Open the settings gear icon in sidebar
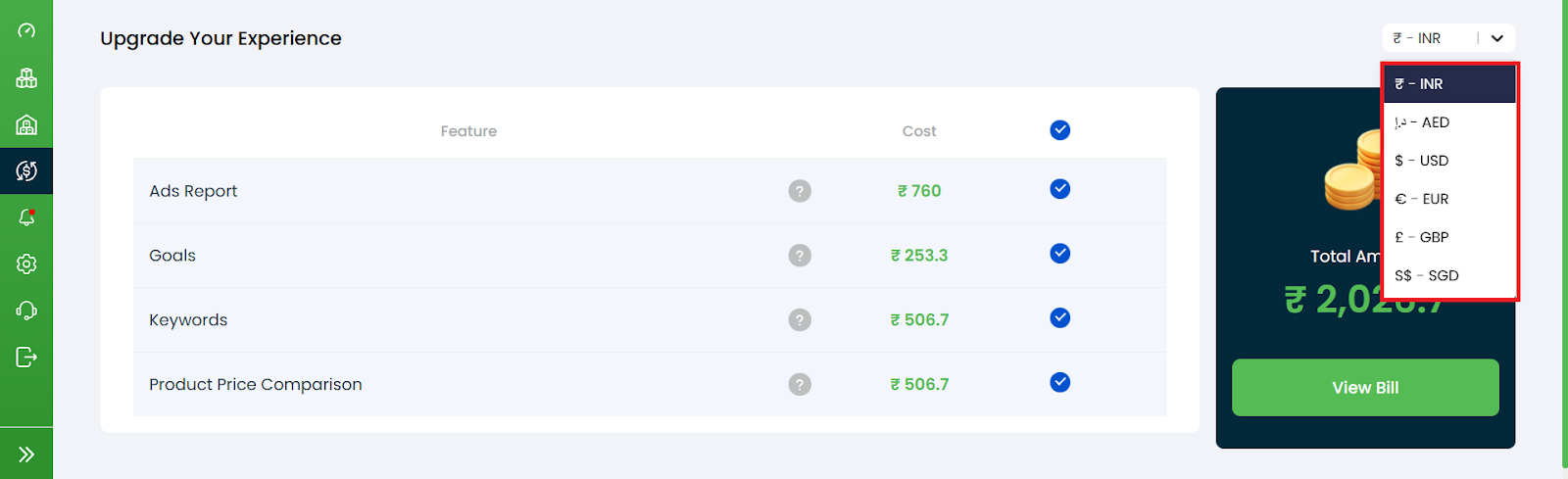 [26, 264]
